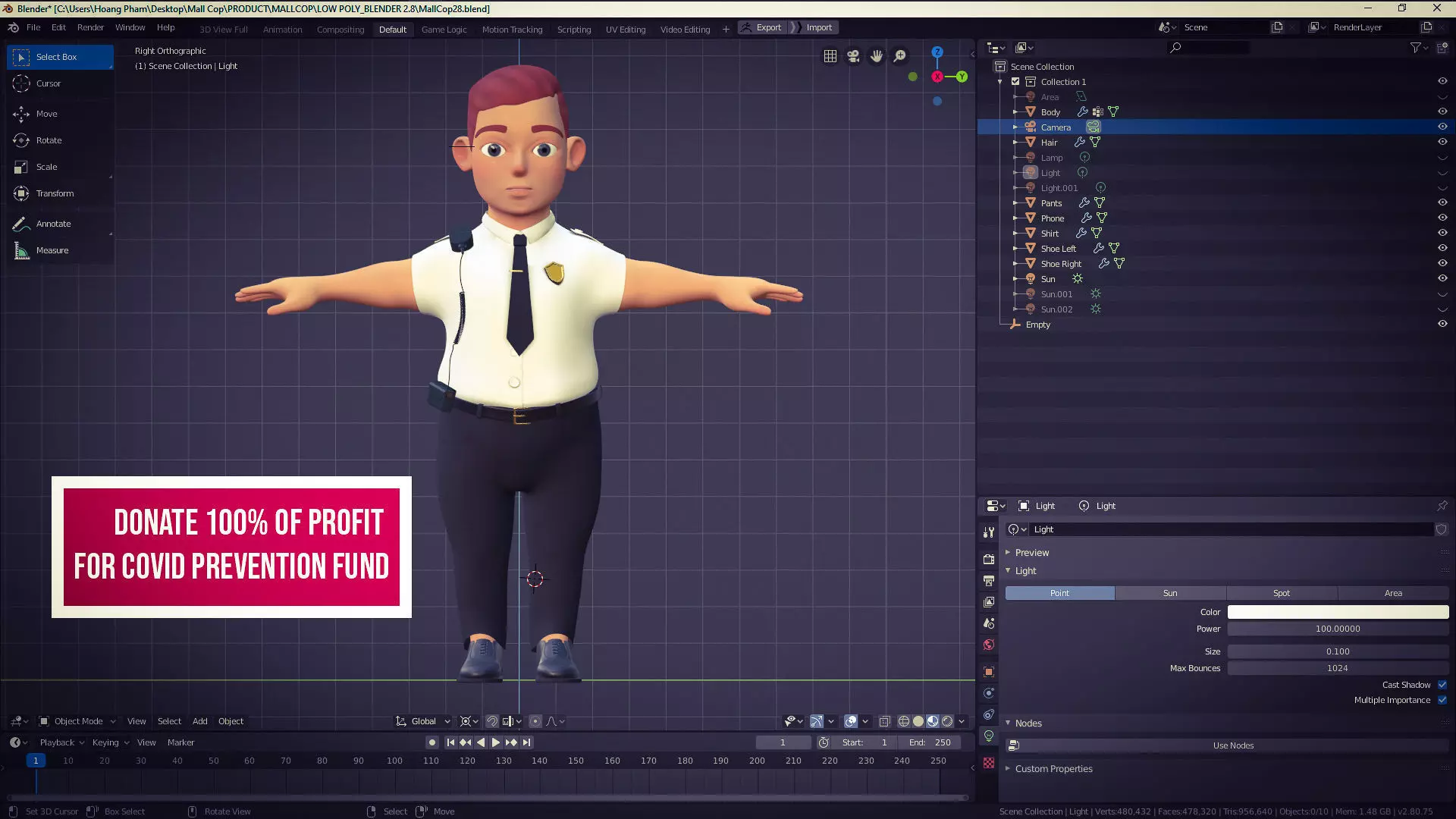Image resolution: width=1456 pixels, height=819 pixels.
Task: Click the Use Nodes button
Action: [x=1232, y=745]
